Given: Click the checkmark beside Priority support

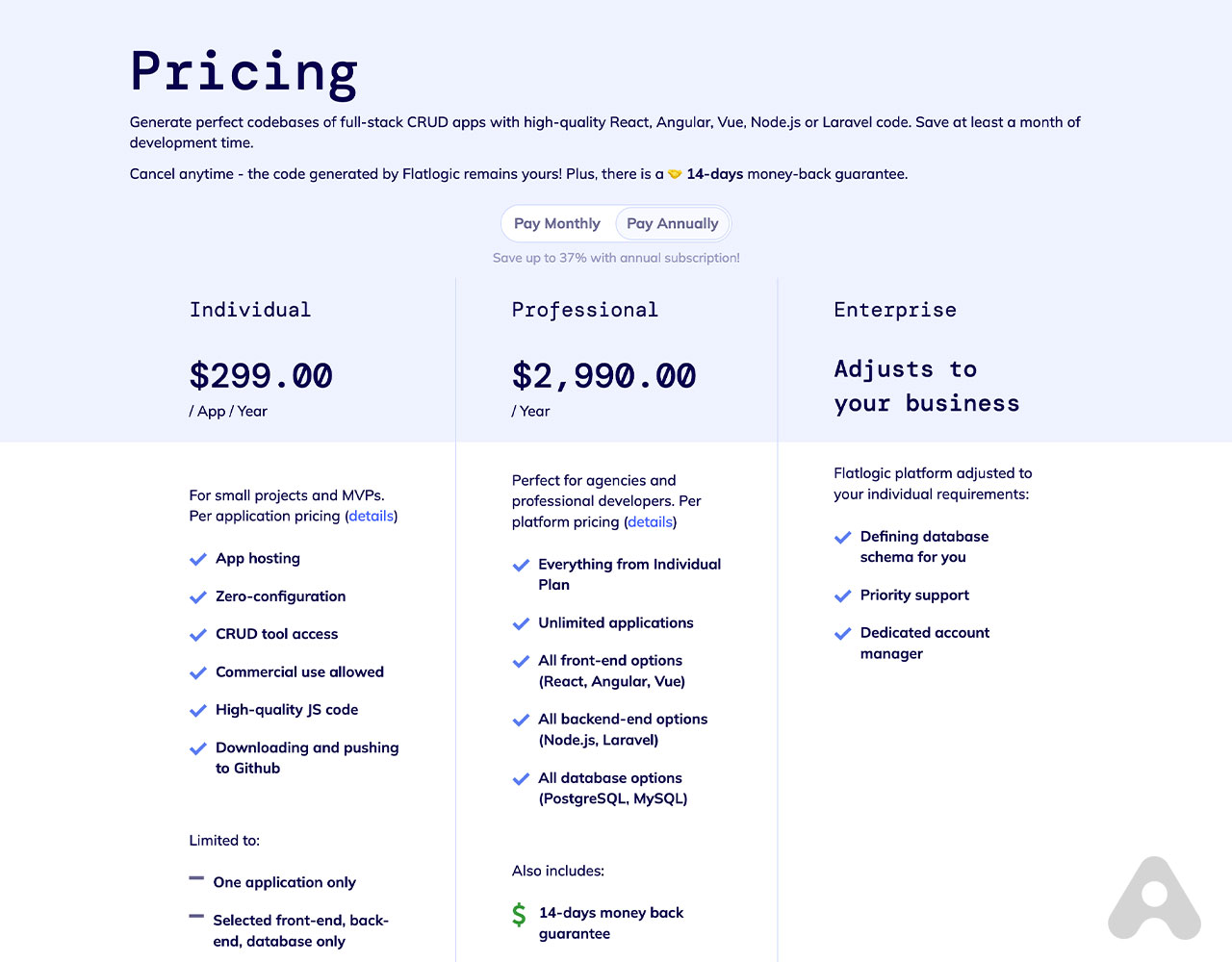Looking at the screenshot, I should point(842,595).
